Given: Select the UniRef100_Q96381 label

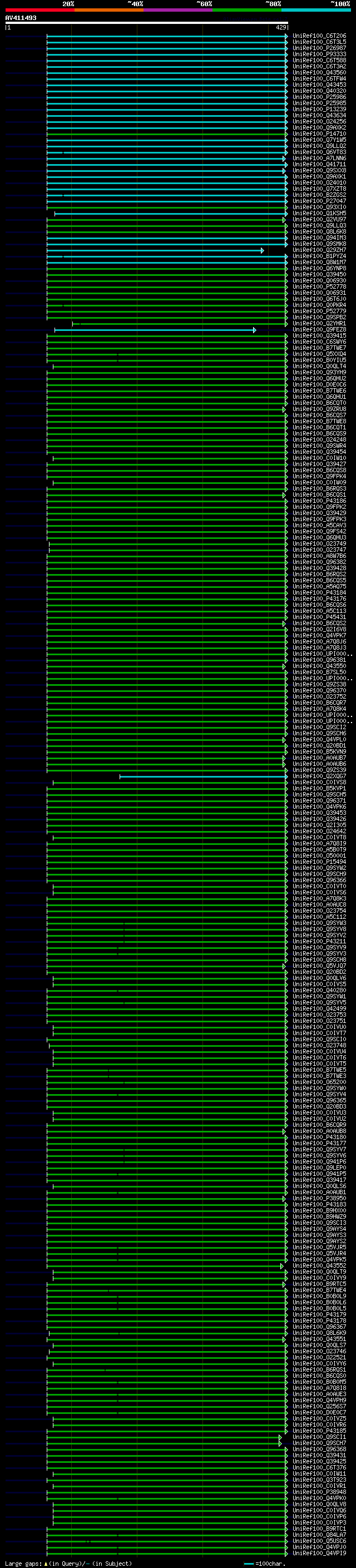Looking at the screenshot, I should click(319, 660).
